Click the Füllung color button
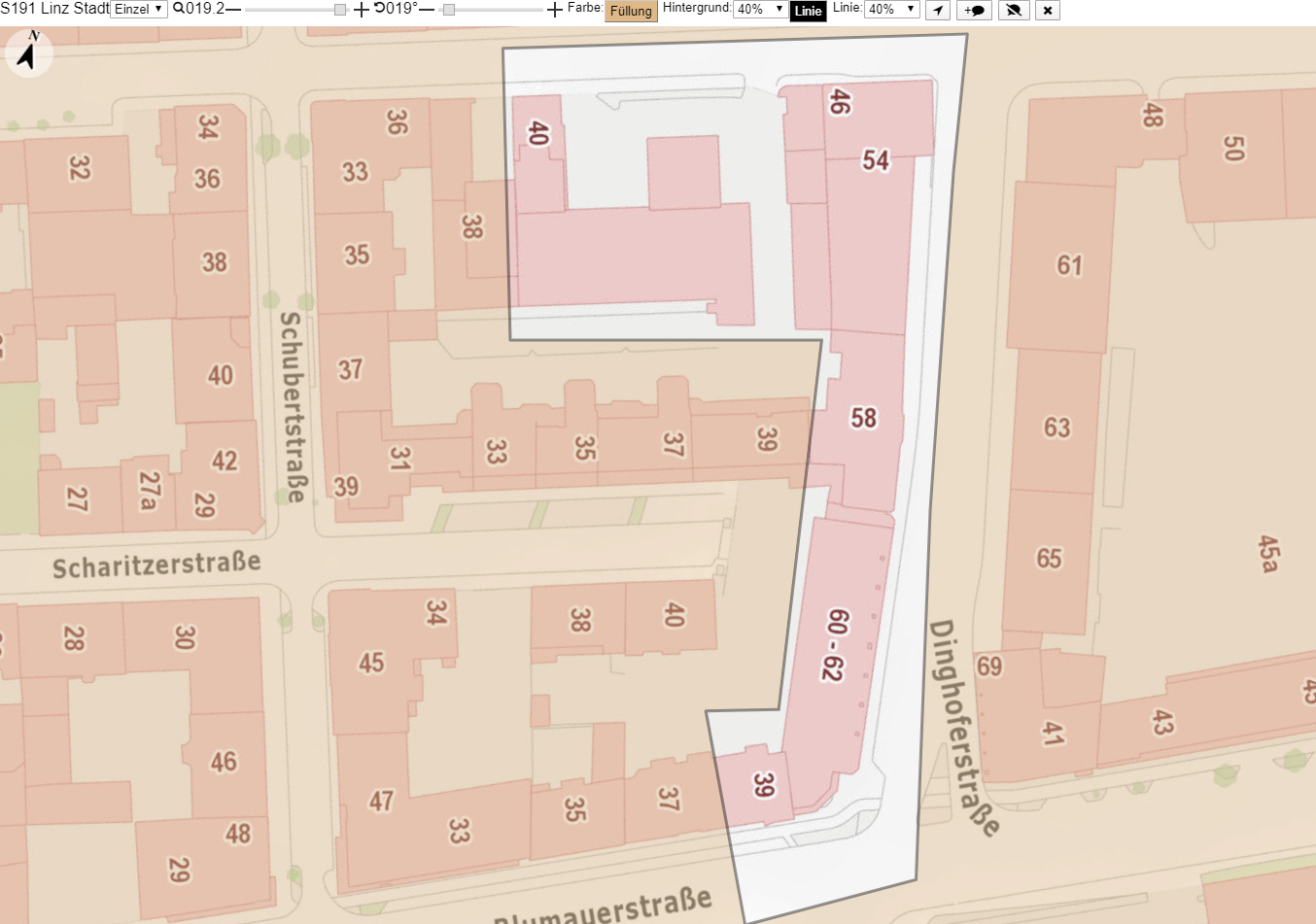Screen dimensions: 1316x924 pos(631,11)
